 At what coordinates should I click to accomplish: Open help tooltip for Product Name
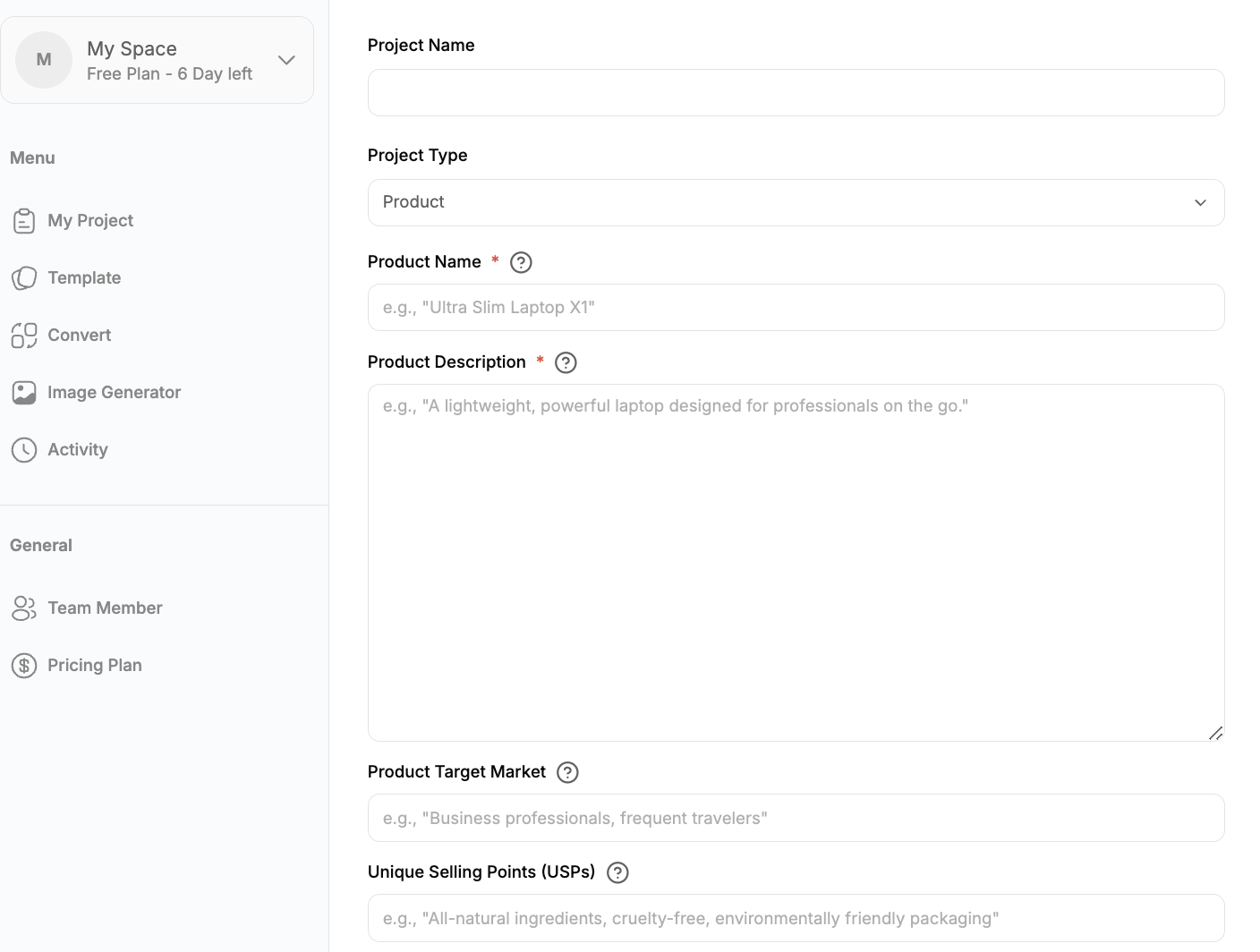521,262
